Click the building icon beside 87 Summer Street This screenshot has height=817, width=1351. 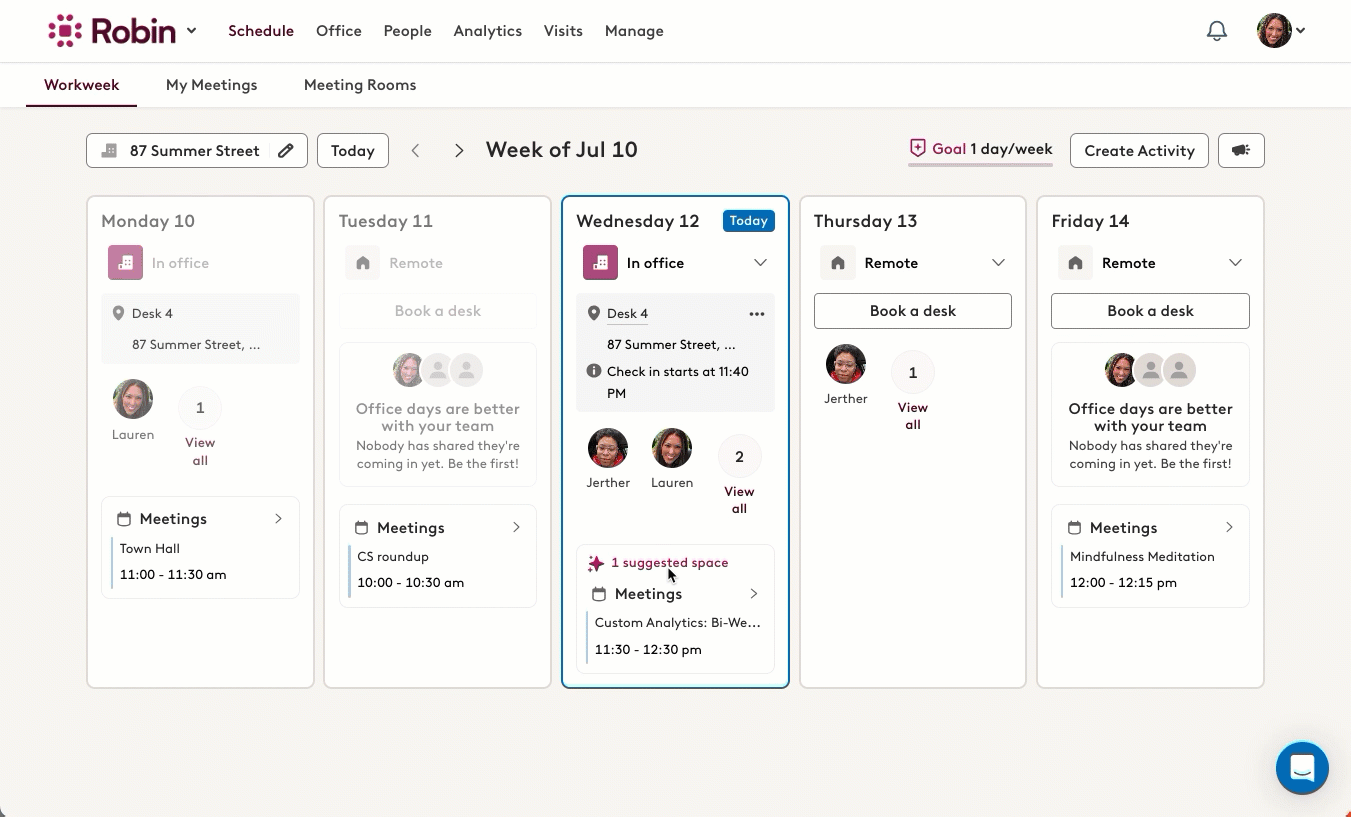(110, 151)
